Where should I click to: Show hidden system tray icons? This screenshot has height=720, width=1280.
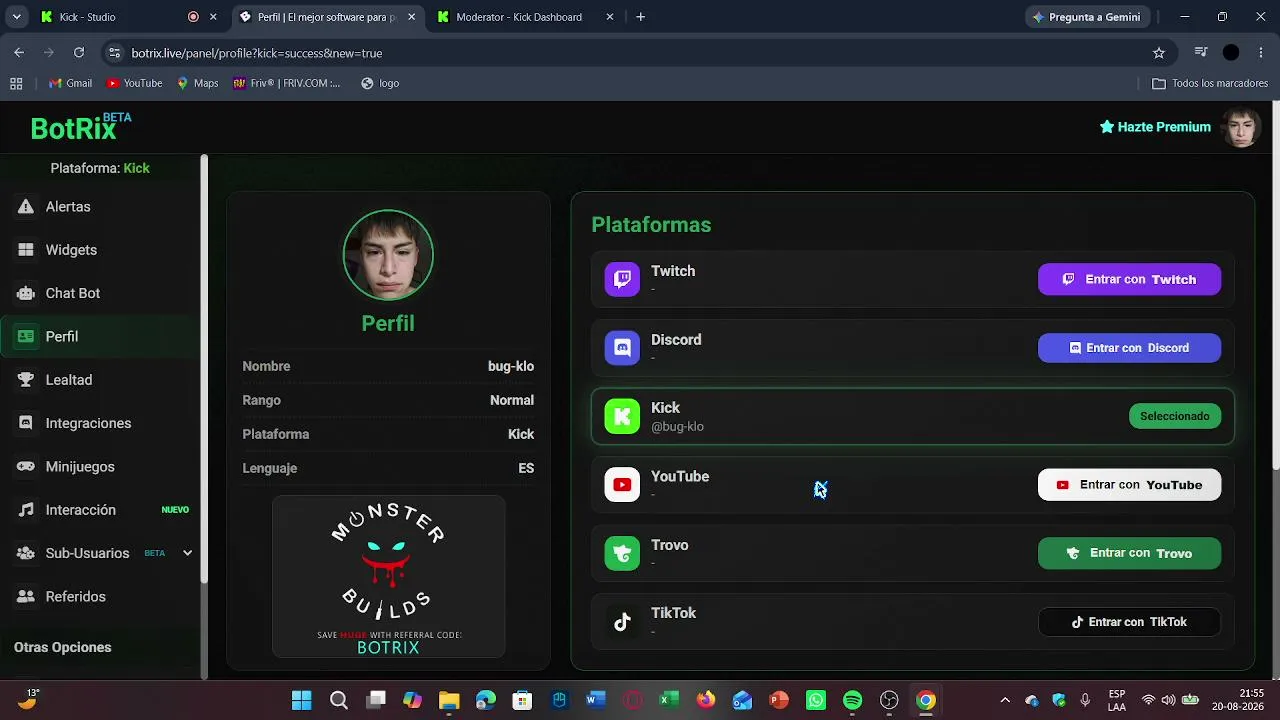point(1005,700)
